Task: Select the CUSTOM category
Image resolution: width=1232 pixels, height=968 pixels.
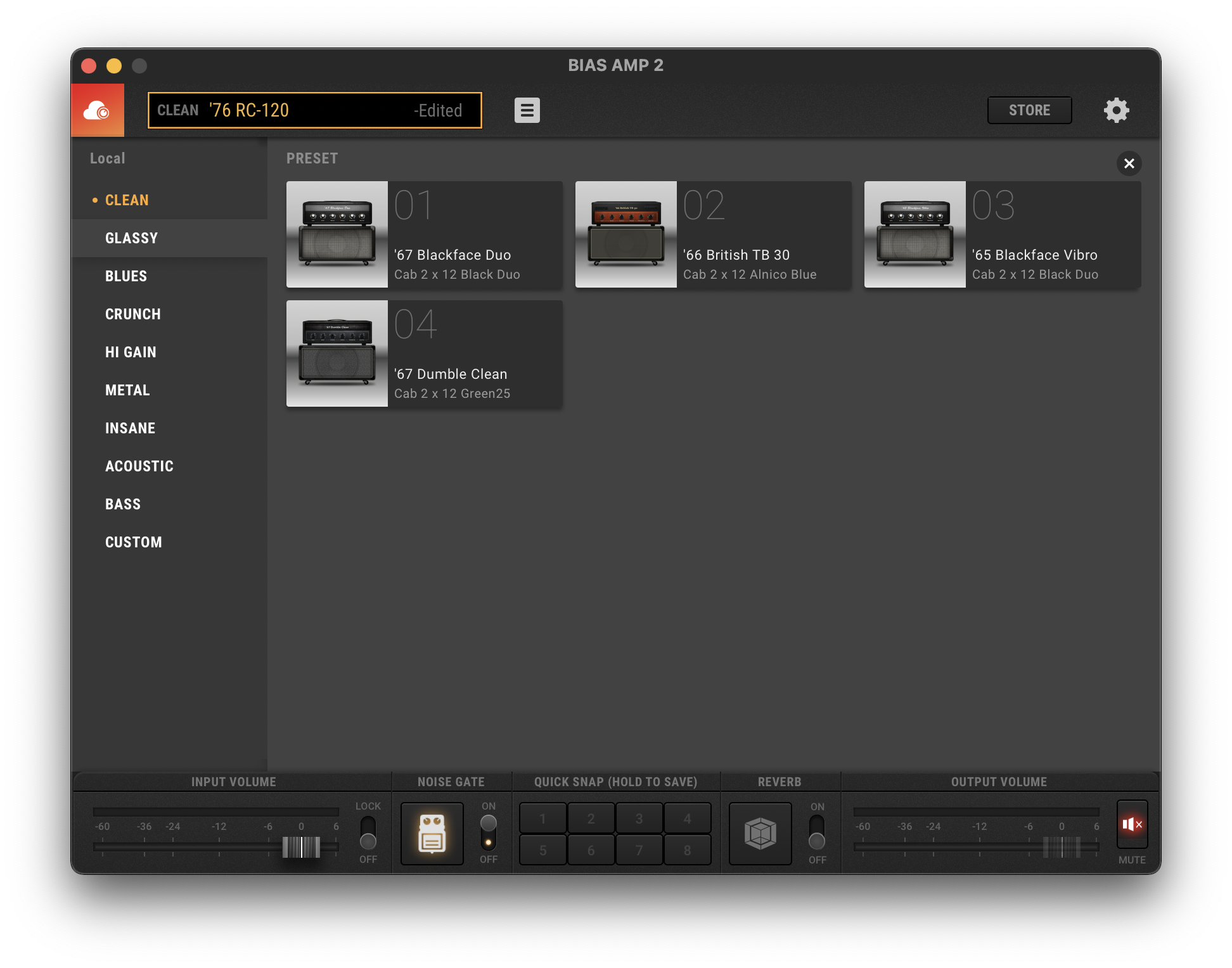Action: 134,542
